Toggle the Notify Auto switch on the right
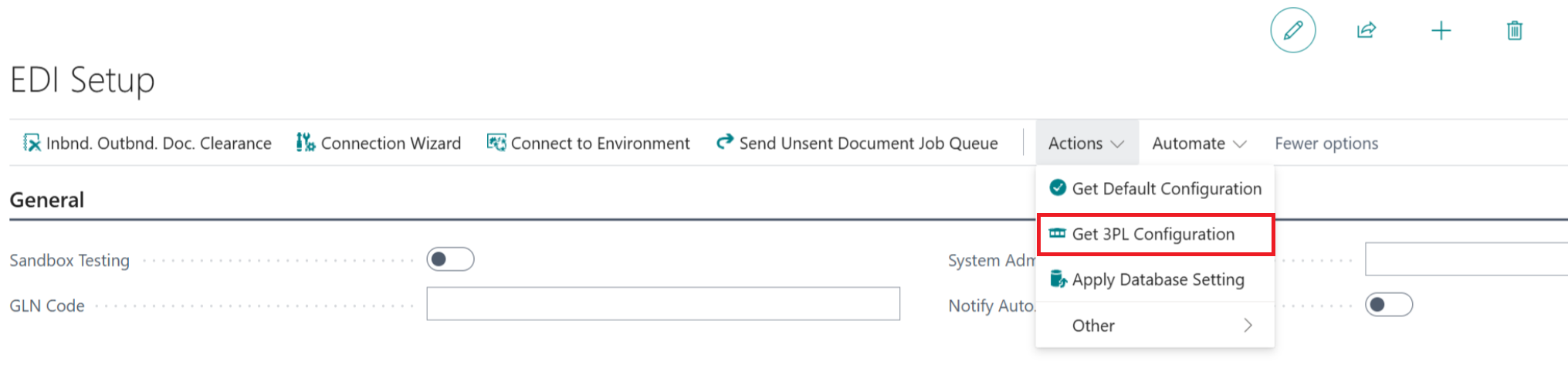The height and width of the screenshot is (375, 1568). pos(1388,305)
